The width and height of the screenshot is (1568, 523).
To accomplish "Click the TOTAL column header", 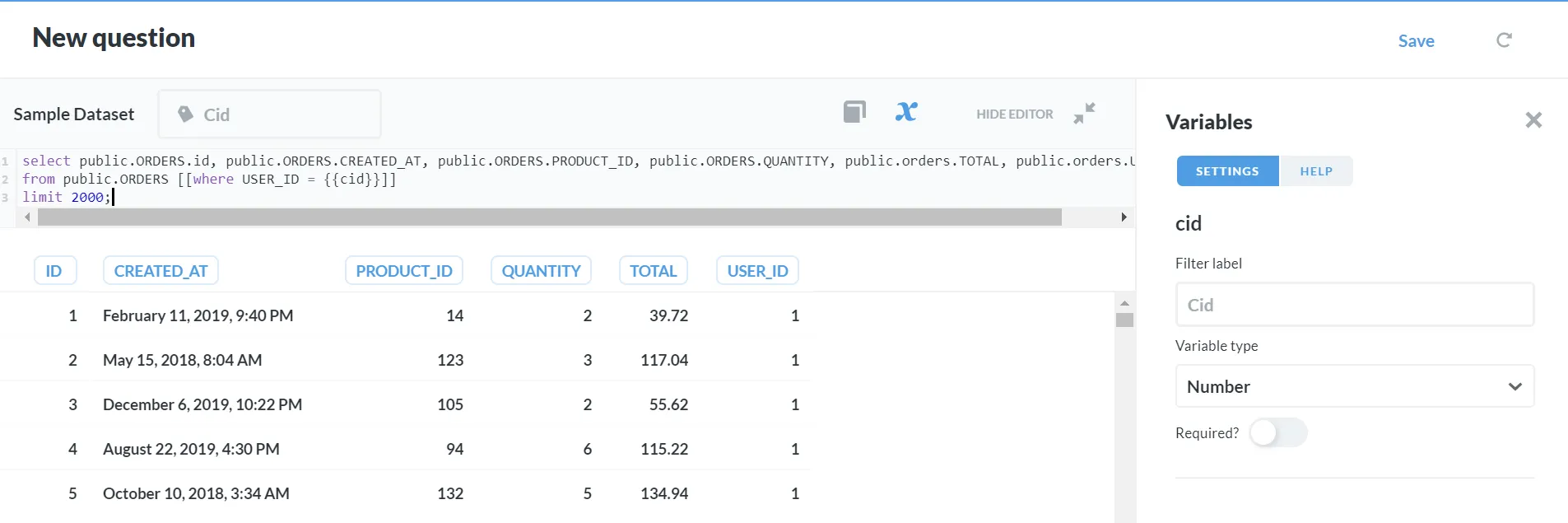I will point(654,271).
